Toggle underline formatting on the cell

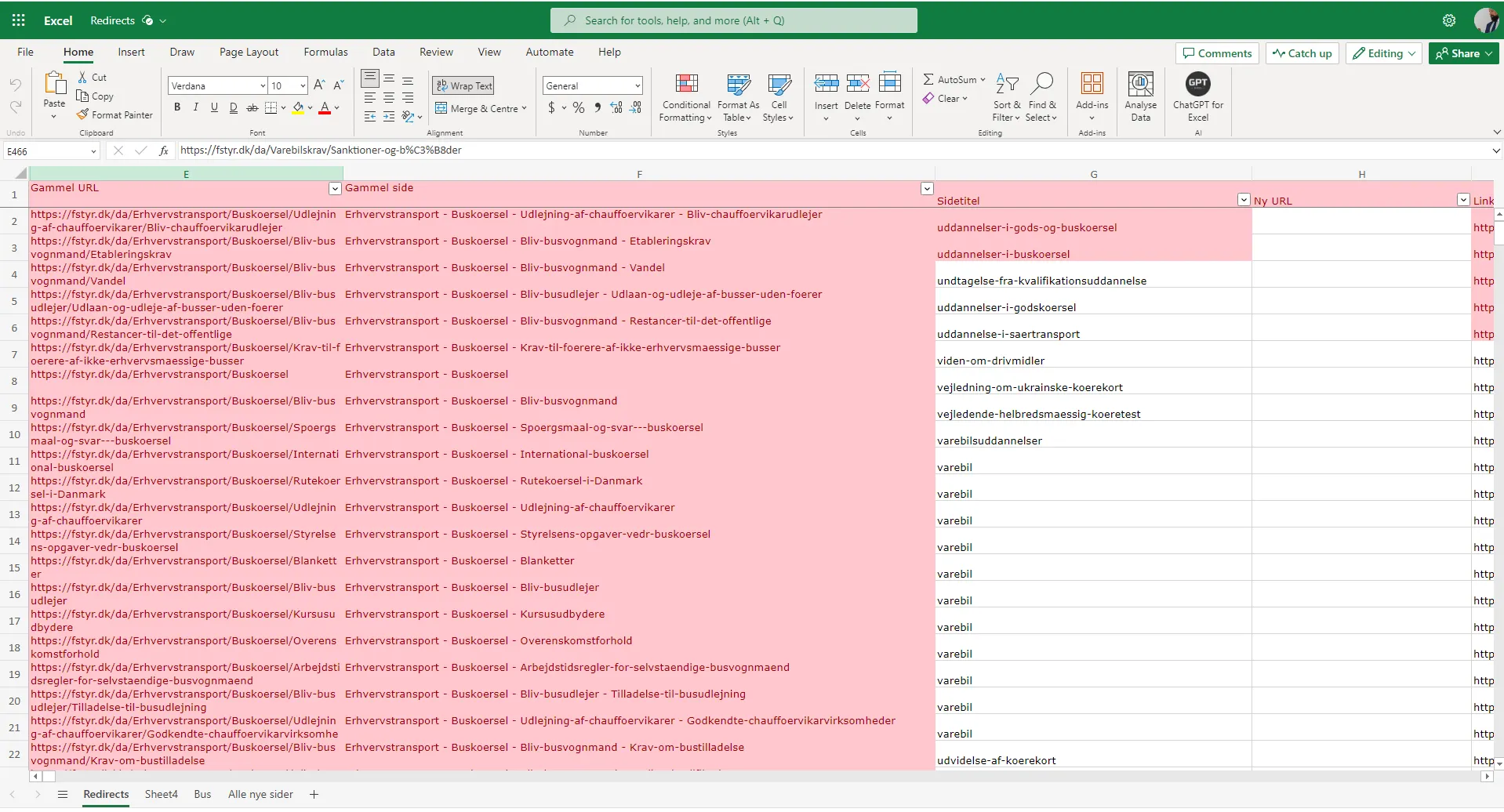pos(214,107)
